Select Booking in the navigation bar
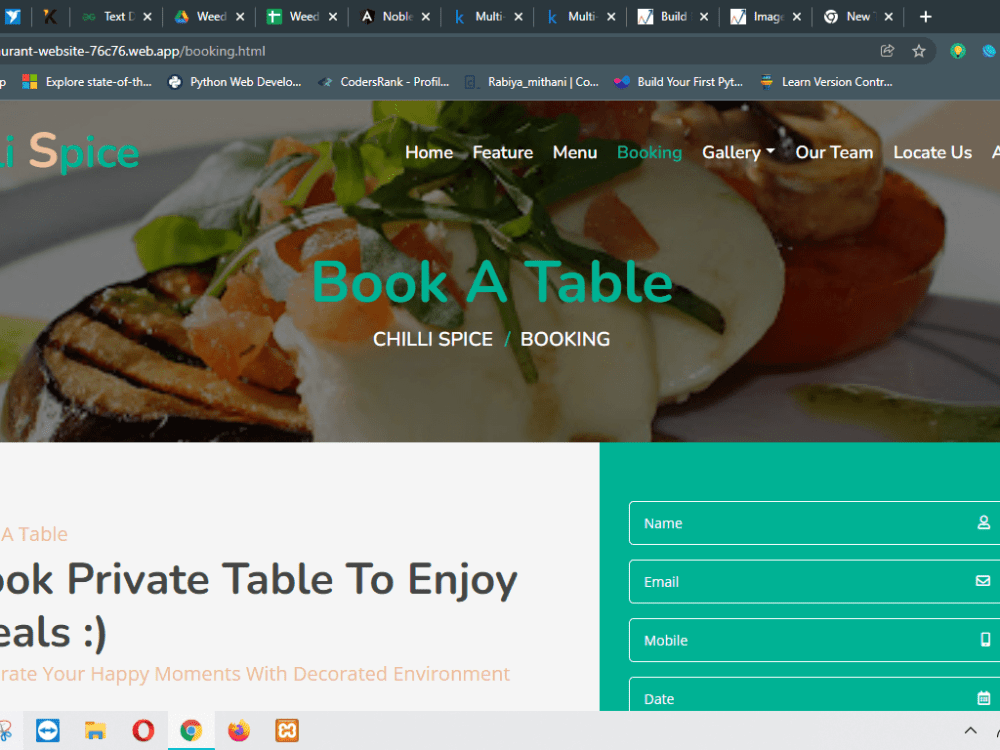 (x=649, y=152)
